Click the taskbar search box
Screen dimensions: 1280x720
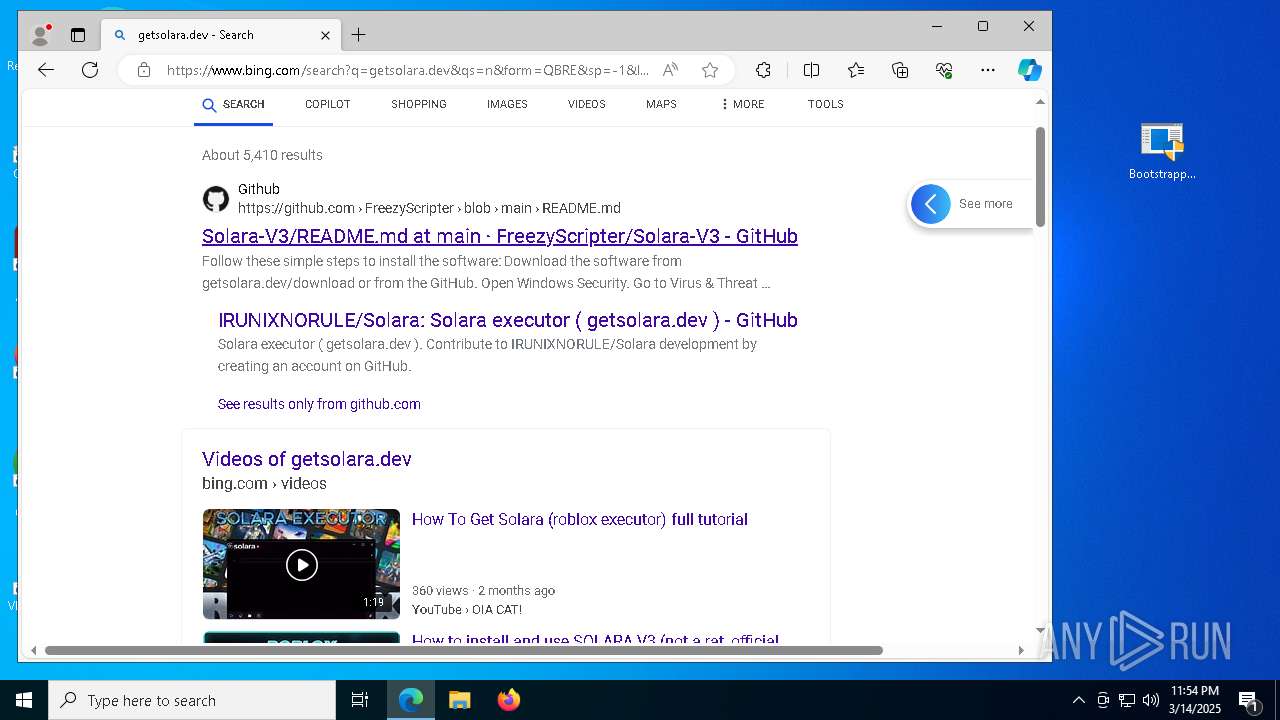click(x=192, y=700)
